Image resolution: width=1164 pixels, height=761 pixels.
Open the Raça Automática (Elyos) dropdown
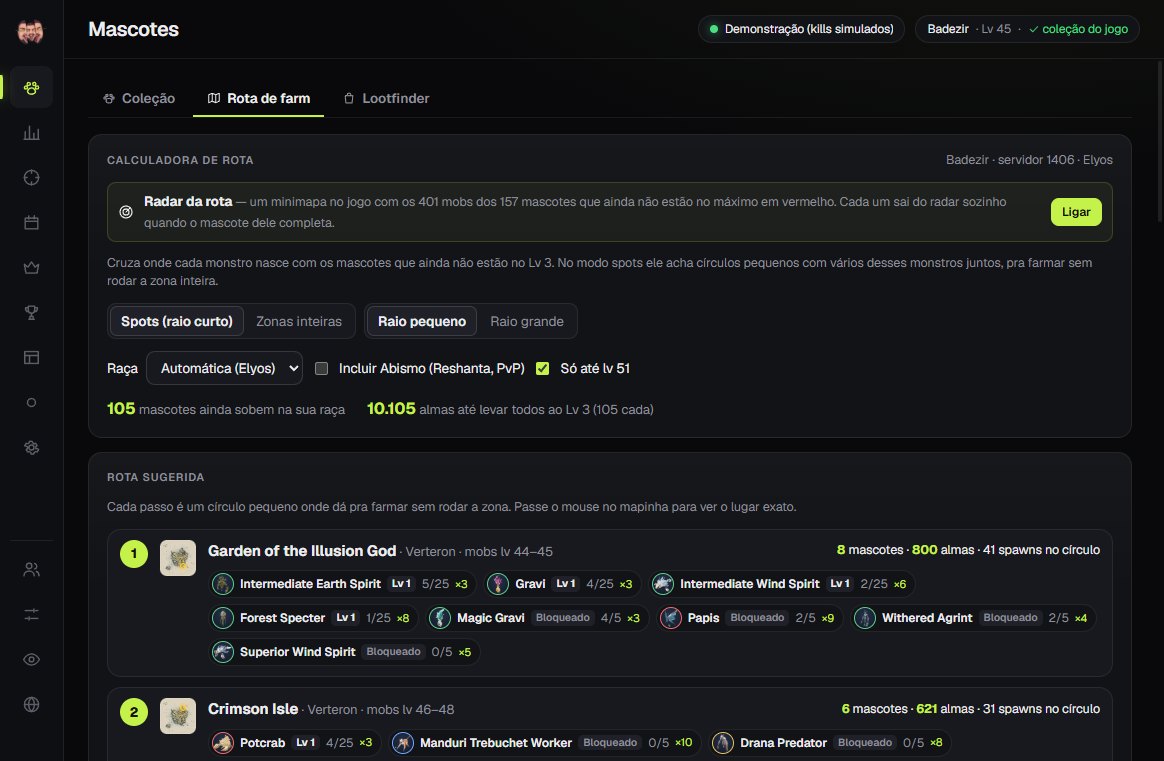[224, 368]
